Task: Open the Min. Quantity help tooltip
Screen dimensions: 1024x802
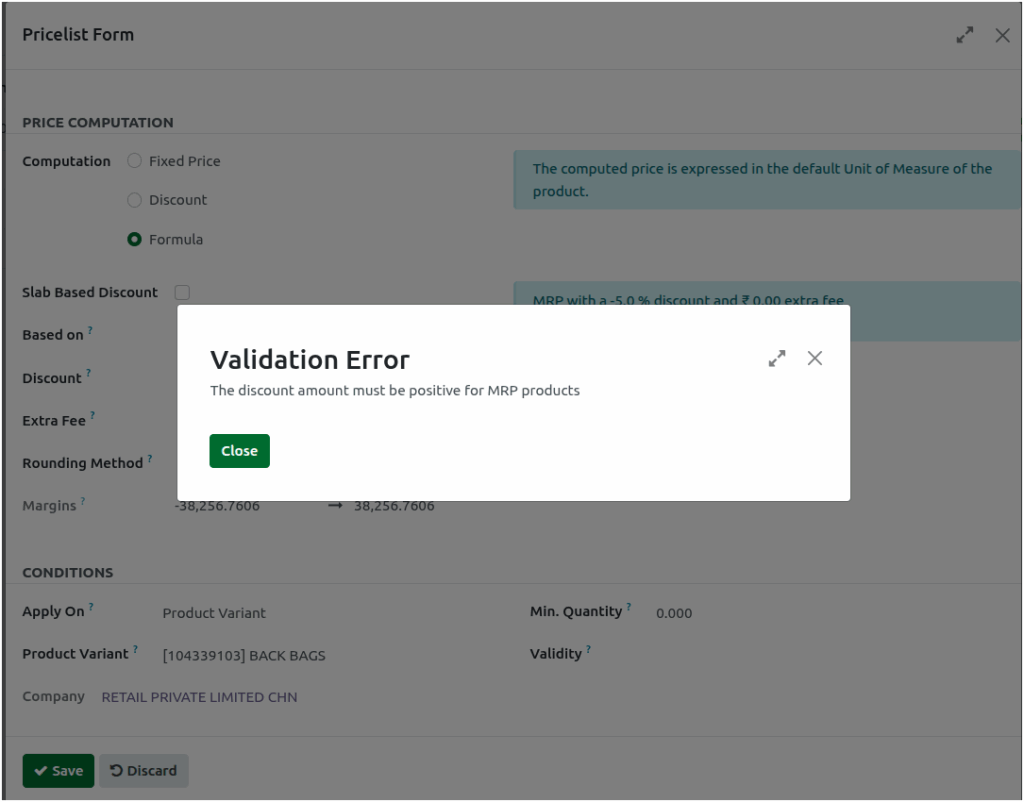Action: (628, 604)
